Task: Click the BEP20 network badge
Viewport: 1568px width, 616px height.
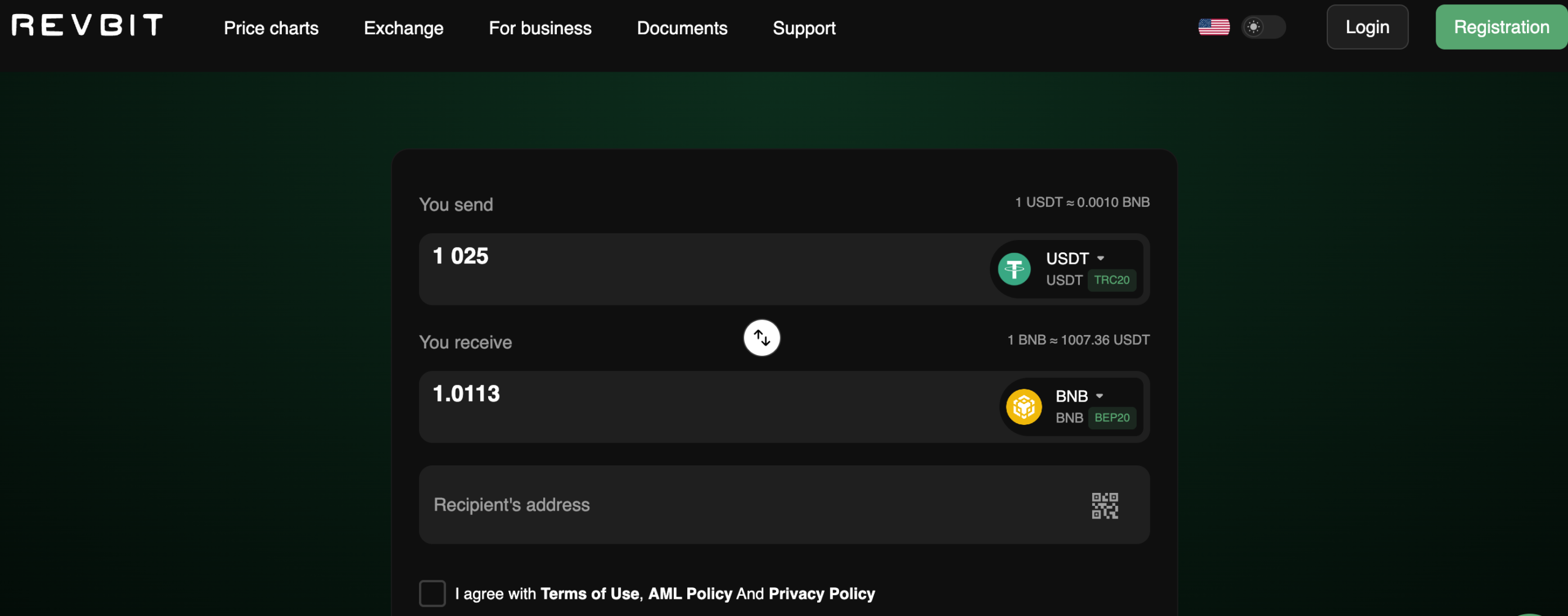Action: coord(1112,418)
